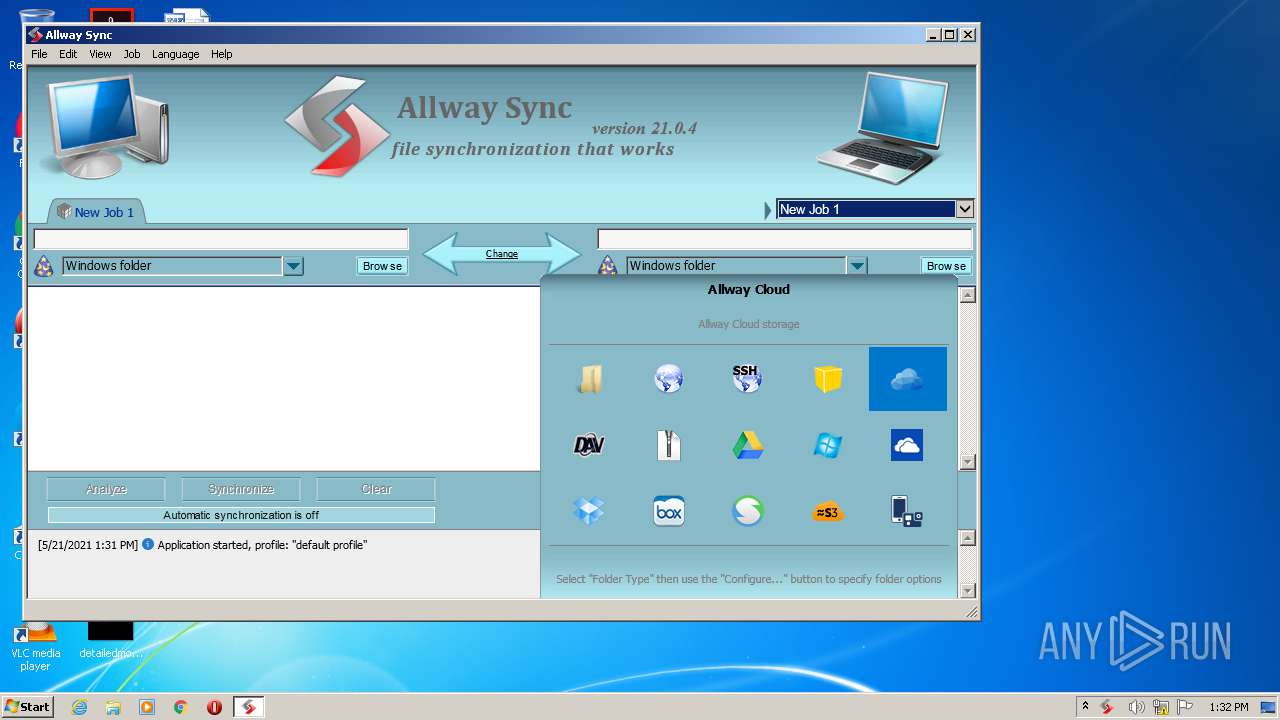Pick the SSH folder type icon
Screen dimensions: 1280x720
coord(747,379)
